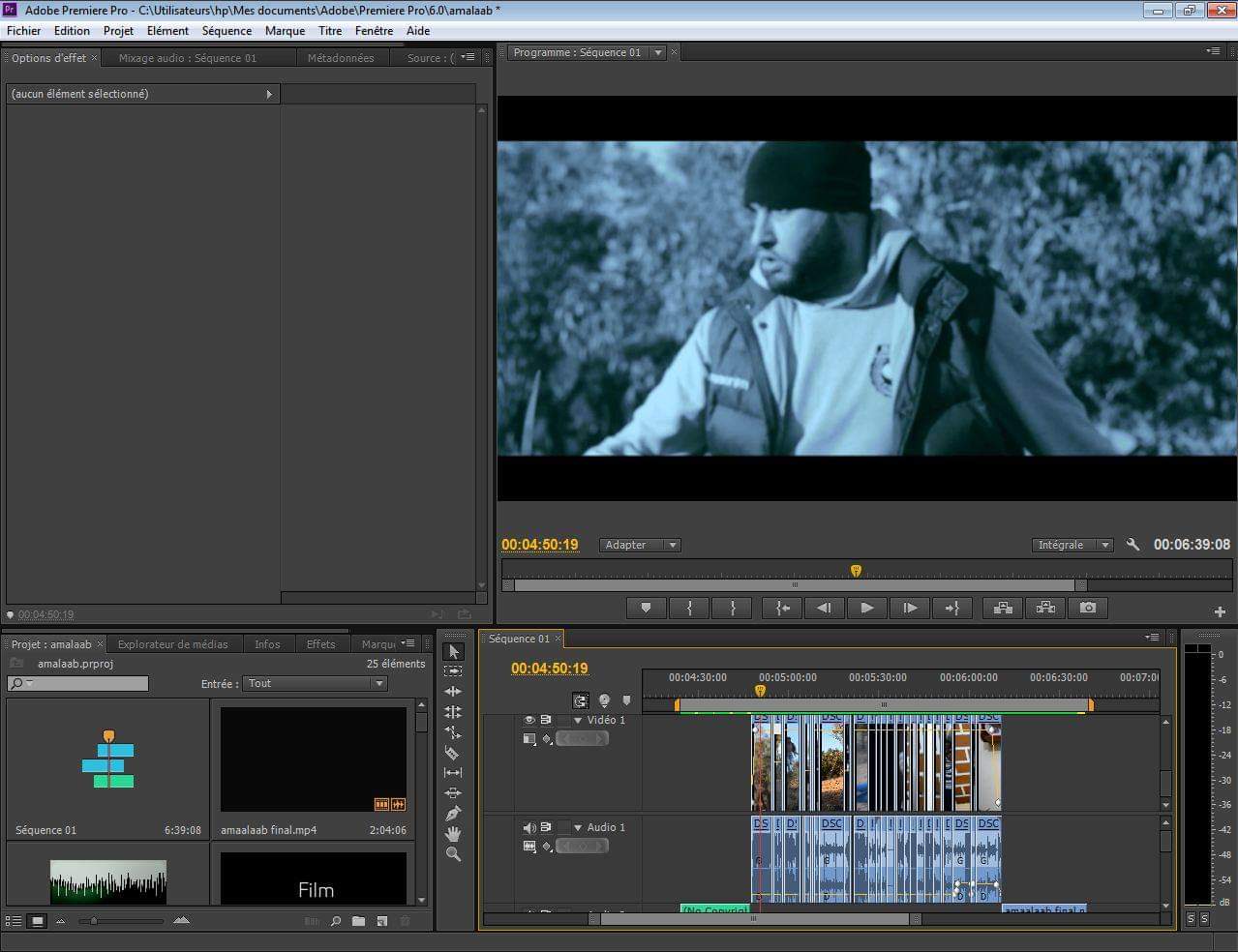Viewport: 1238px width, 952px height.
Task: Click the New Item icon in project panel
Action: pyautogui.click(x=382, y=921)
